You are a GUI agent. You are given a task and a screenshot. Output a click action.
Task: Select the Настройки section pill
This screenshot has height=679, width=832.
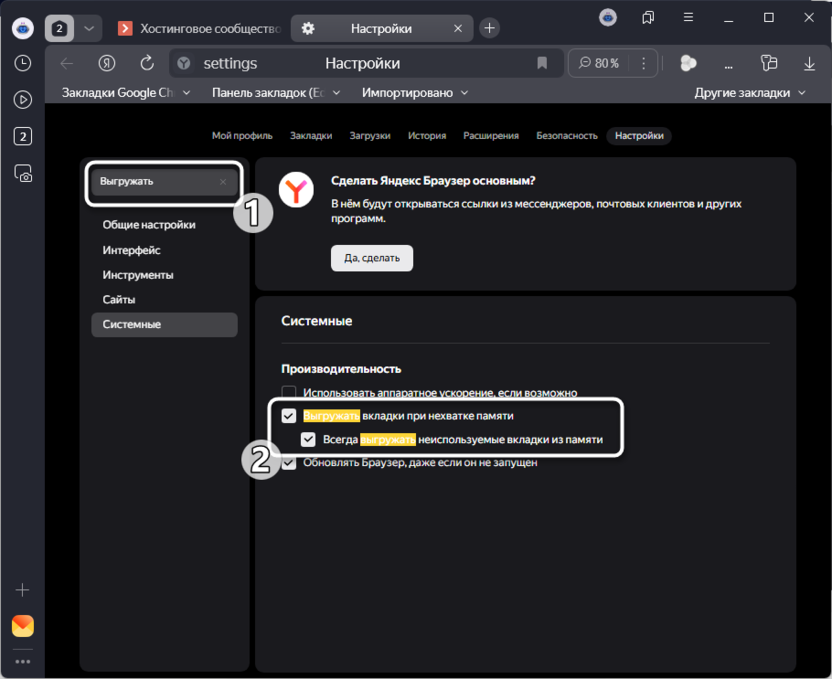click(639, 136)
